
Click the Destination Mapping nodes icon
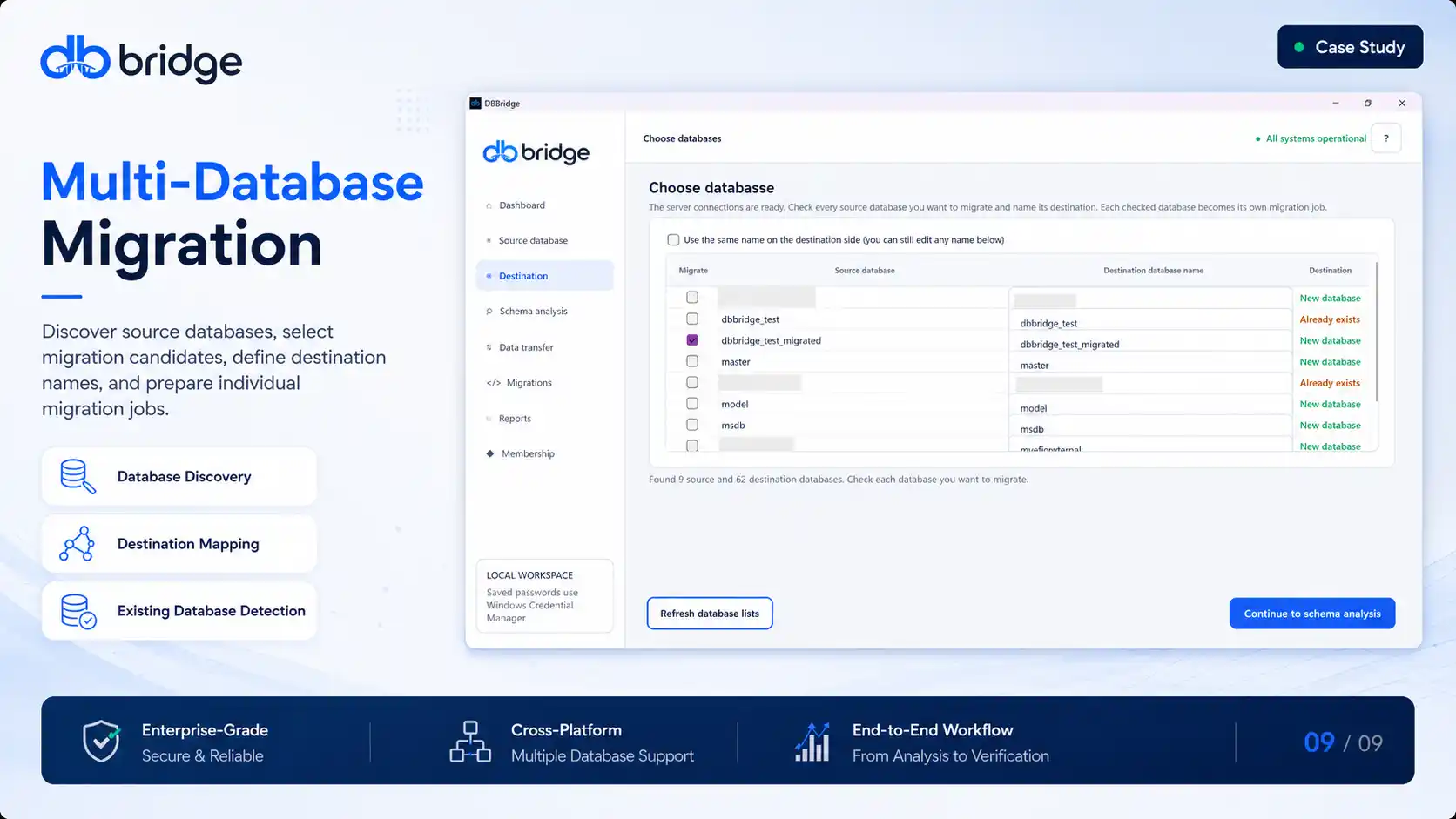(77, 544)
